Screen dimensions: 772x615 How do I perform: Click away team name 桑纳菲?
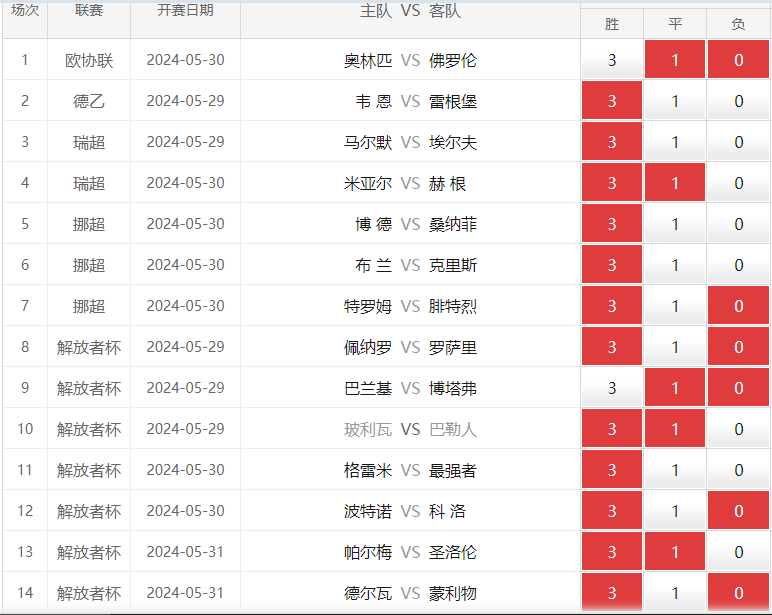click(452, 225)
